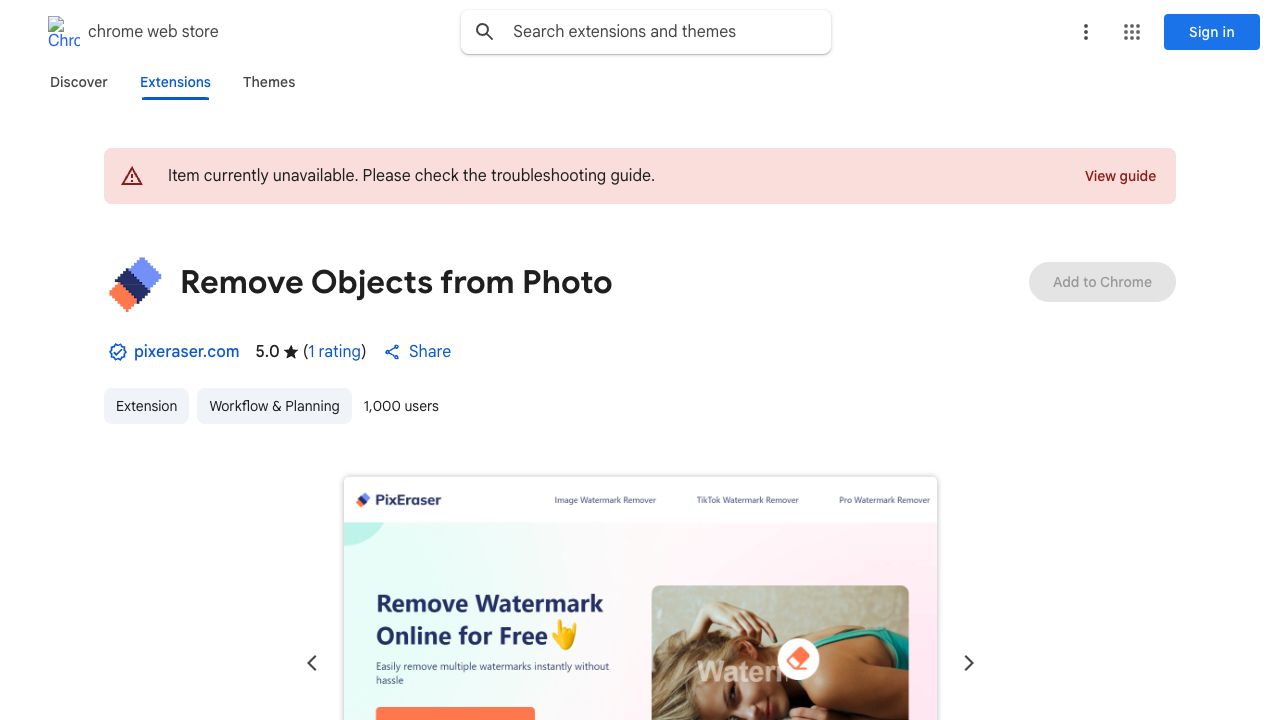Focus the Search extensions and themes field
The image size is (1280, 720).
click(x=660, y=32)
